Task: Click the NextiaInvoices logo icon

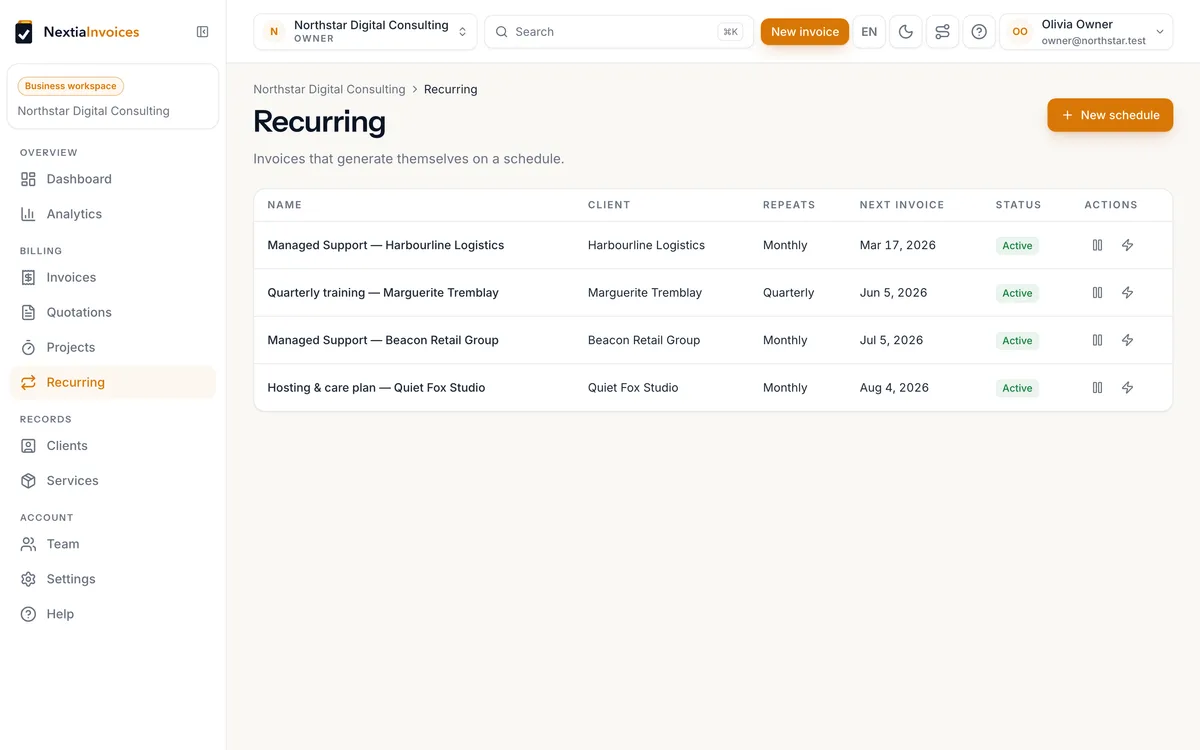Action: pos(24,32)
